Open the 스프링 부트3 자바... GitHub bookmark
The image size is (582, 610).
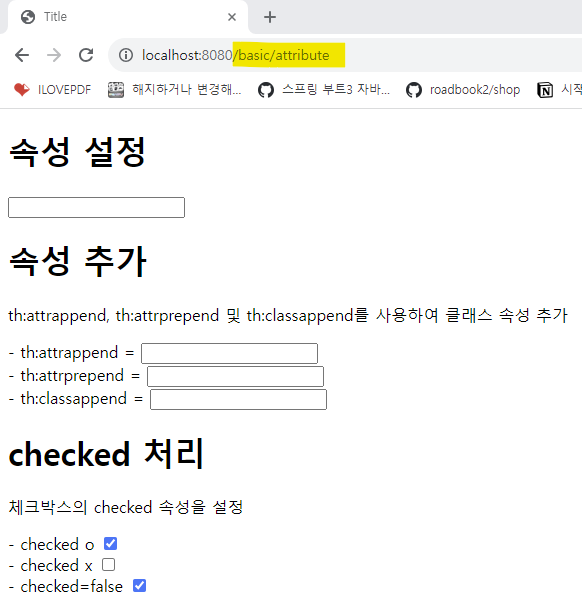(x=324, y=90)
